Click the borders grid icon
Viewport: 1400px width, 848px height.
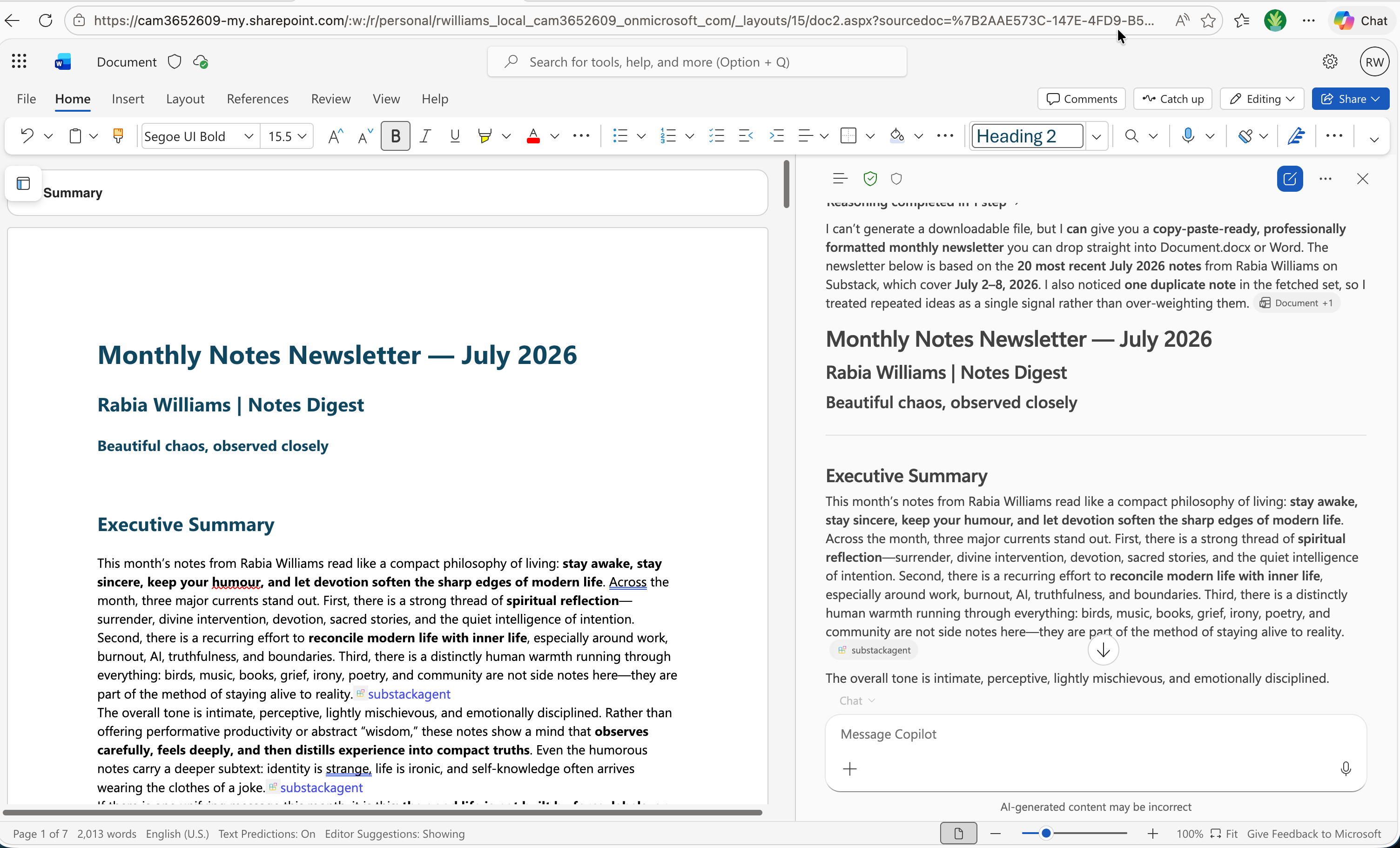coord(848,136)
